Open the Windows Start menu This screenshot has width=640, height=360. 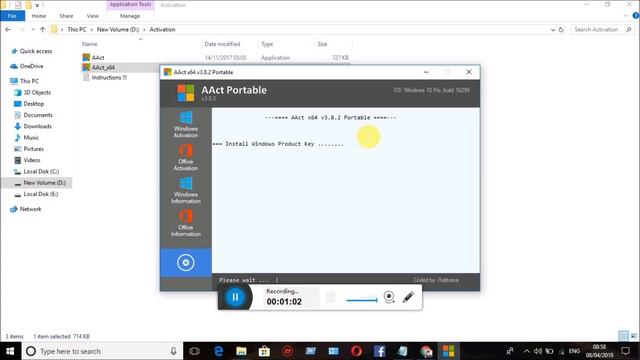[x=10, y=351]
